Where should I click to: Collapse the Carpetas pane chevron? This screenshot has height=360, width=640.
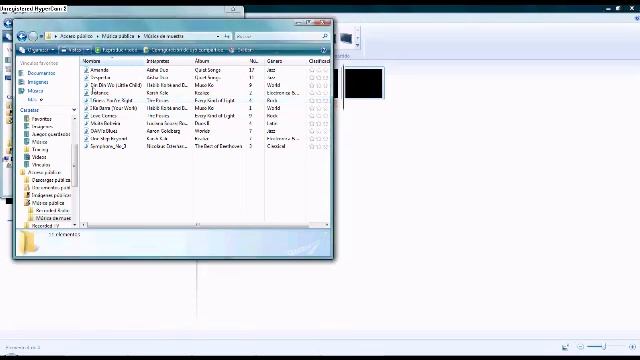[x=74, y=110]
